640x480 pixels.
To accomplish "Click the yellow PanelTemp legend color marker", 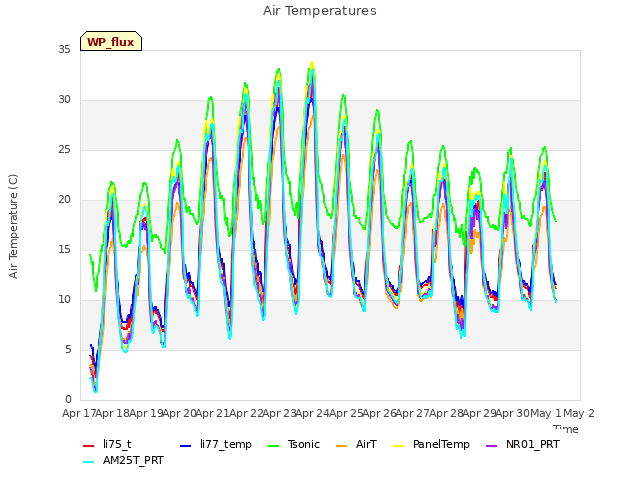I will (399, 446).
